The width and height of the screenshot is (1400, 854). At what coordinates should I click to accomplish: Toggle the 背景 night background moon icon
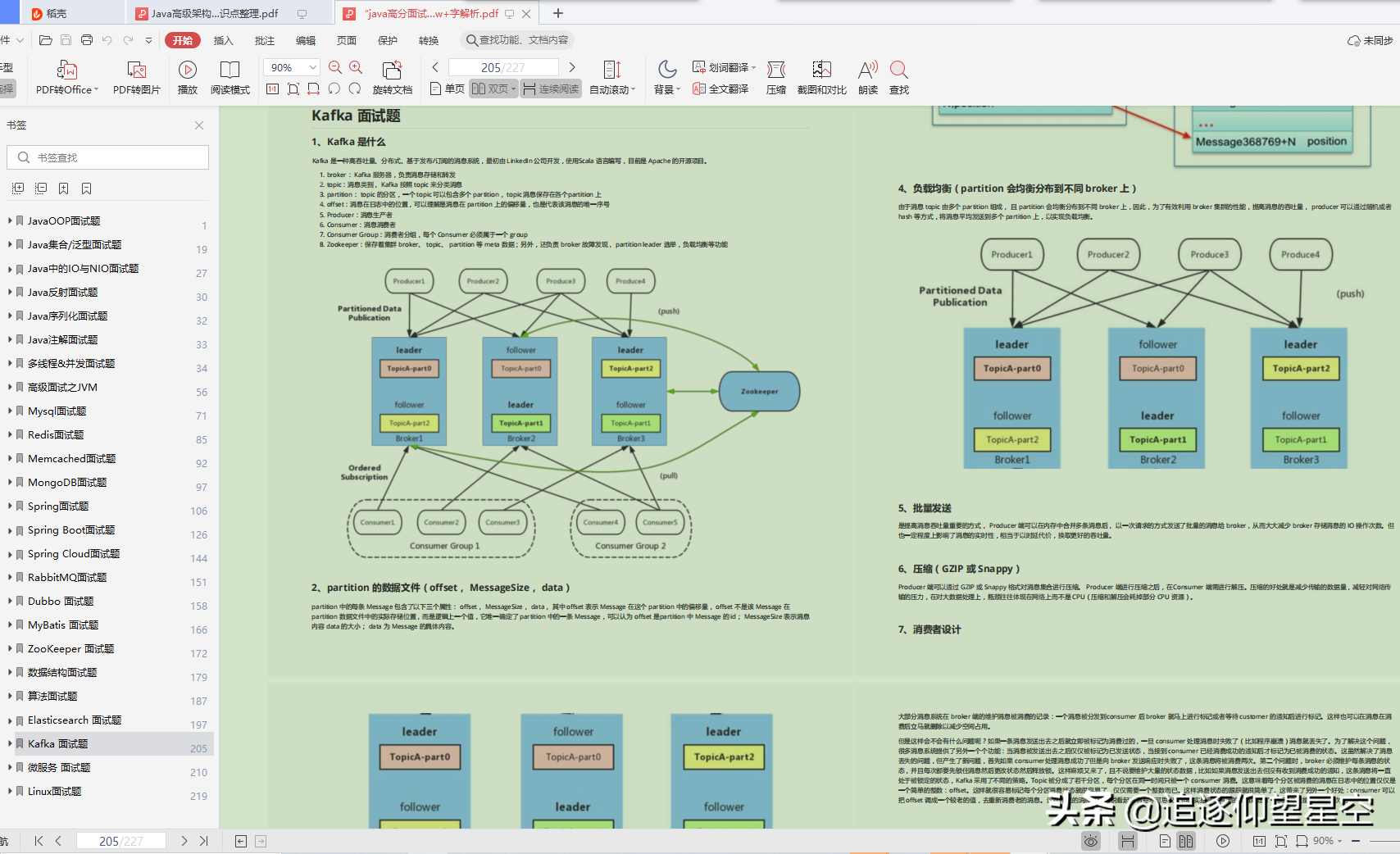coord(667,70)
